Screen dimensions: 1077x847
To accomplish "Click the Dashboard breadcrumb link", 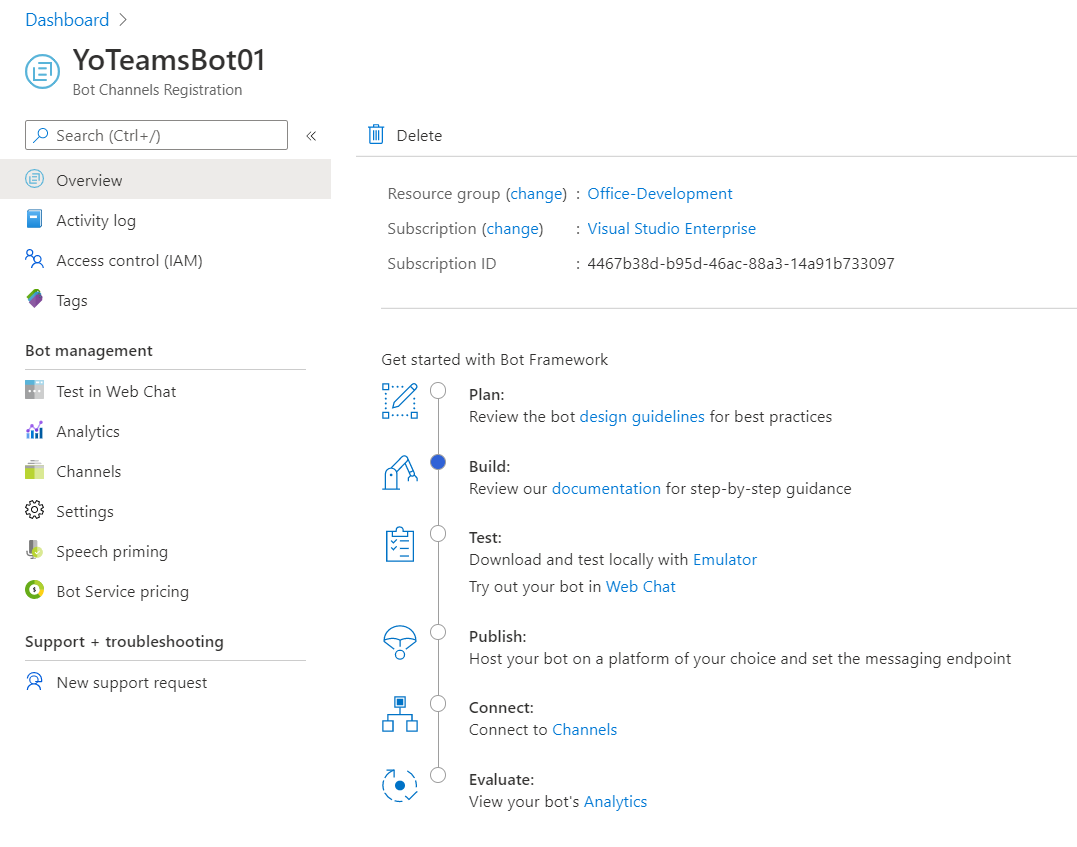I will click(x=67, y=20).
